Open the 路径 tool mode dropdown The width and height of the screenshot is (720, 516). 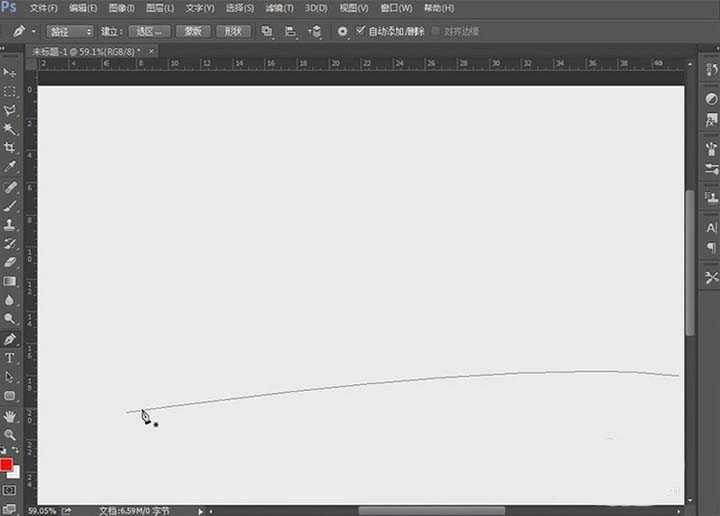70,32
